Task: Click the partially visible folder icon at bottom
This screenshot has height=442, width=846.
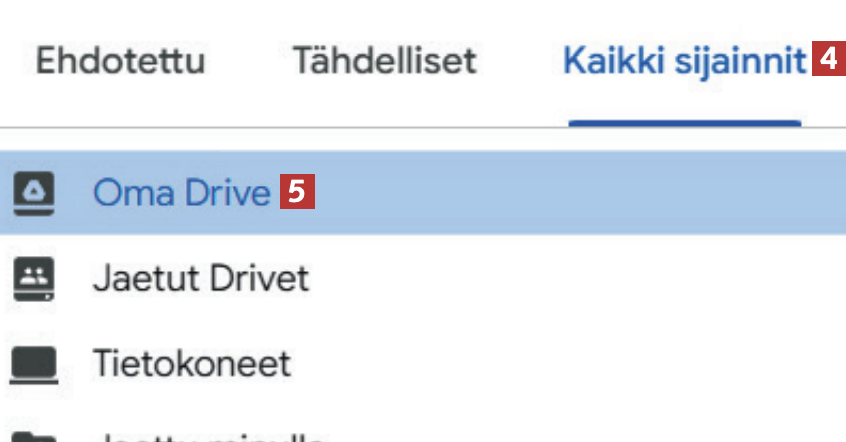Action: point(33,436)
